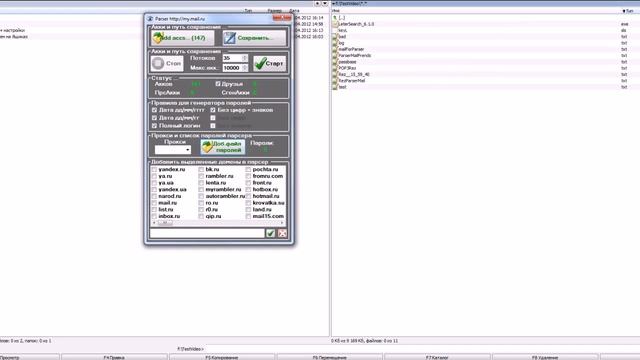Click the text input field beside the checkmark
640x360 pixels.
[x=207, y=233]
